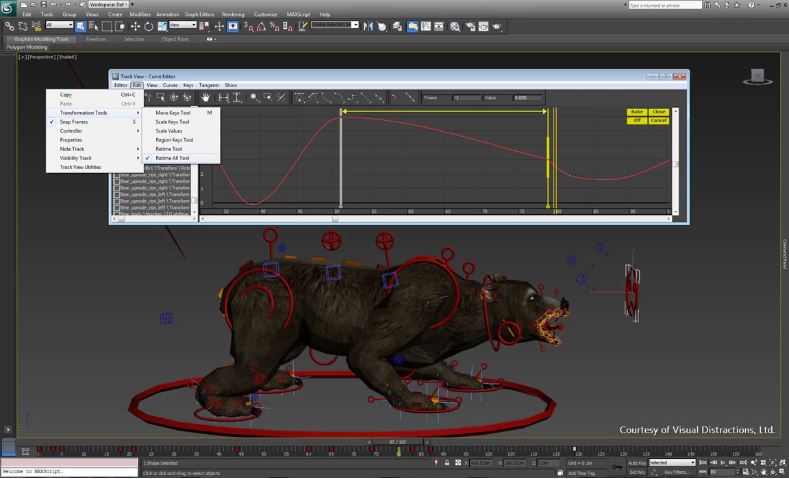Toggle Angle Snap
This screenshot has width=789, height=479.
click(261, 26)
